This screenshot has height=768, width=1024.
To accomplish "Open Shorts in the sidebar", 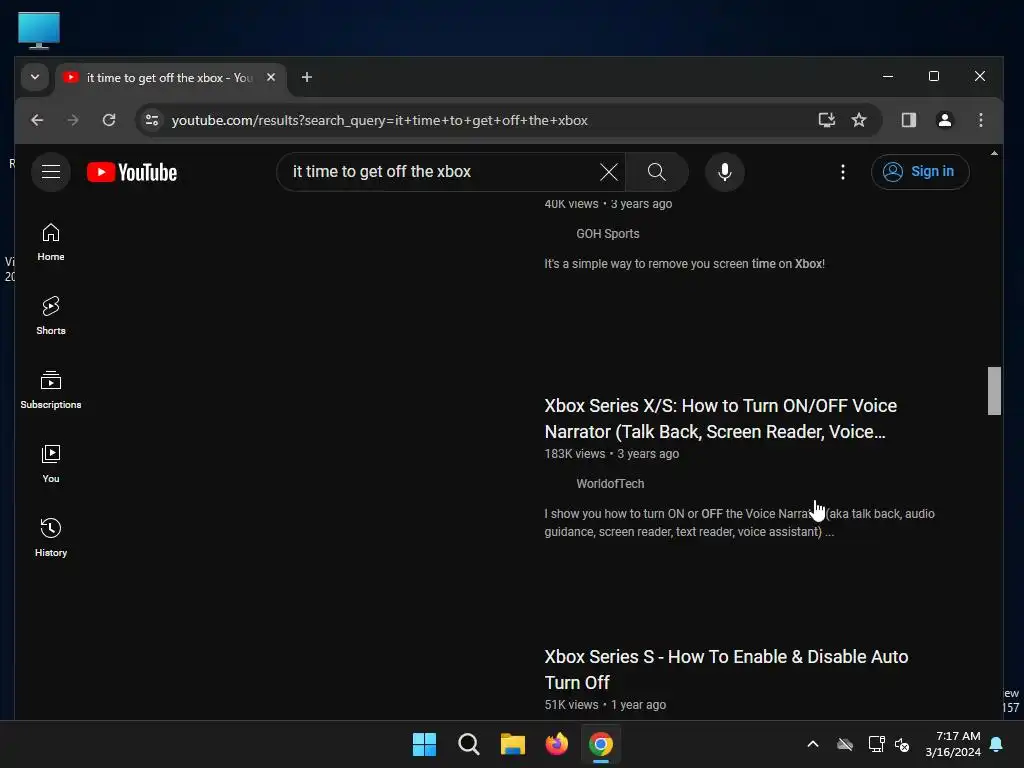I will tap(51, 316).
